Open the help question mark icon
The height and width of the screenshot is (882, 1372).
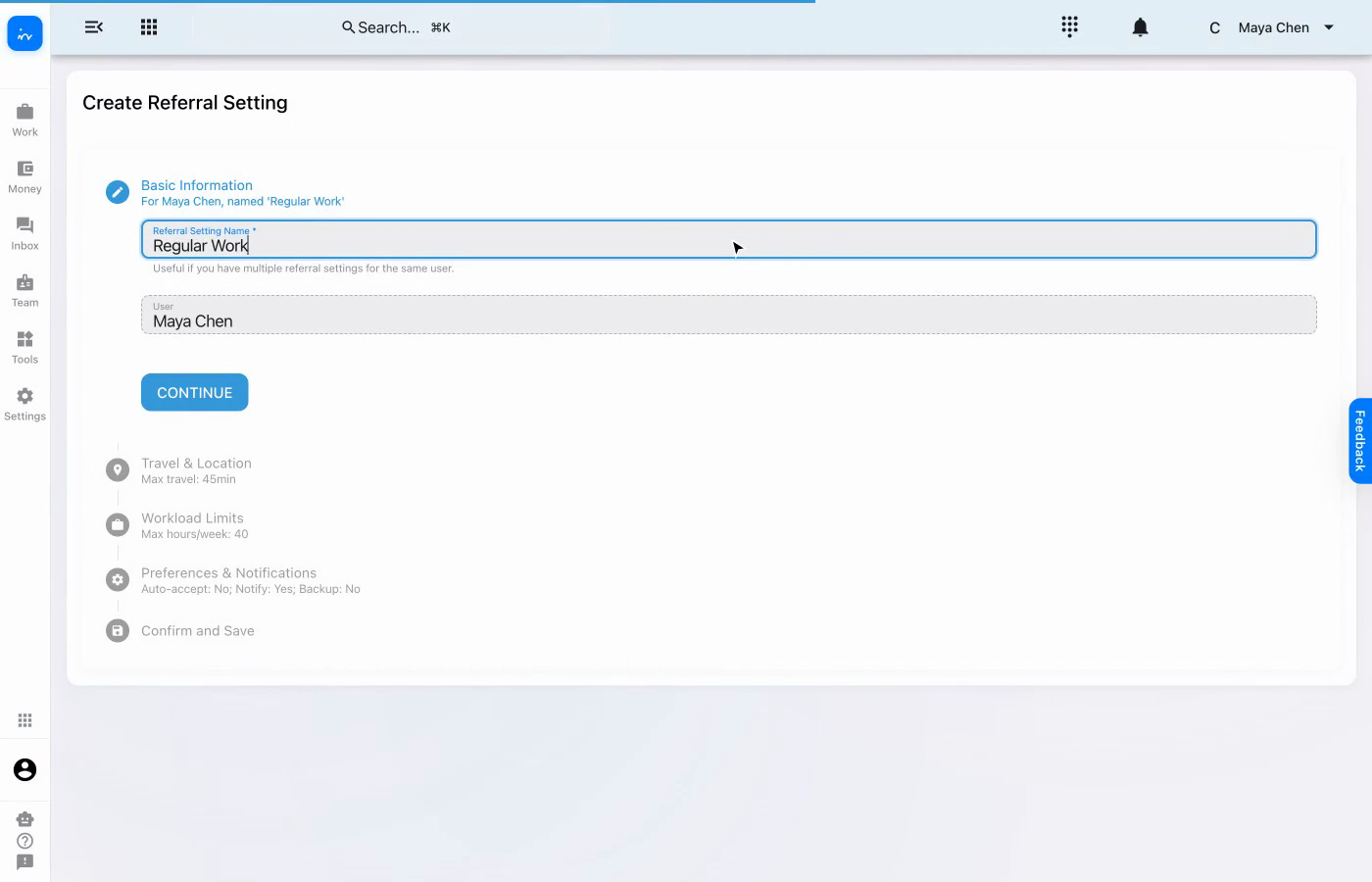click(24, 841)
